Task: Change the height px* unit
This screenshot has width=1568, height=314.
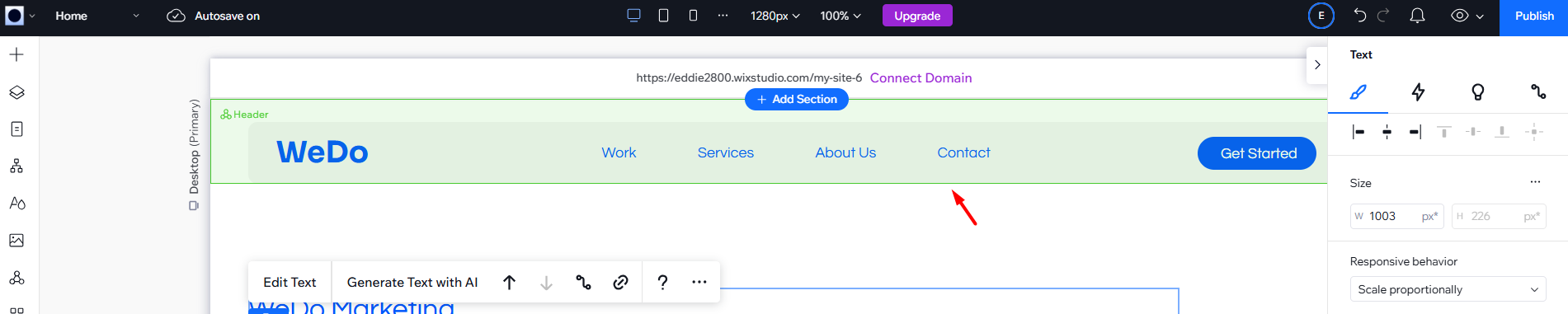Action: (x=1532, y=216)
